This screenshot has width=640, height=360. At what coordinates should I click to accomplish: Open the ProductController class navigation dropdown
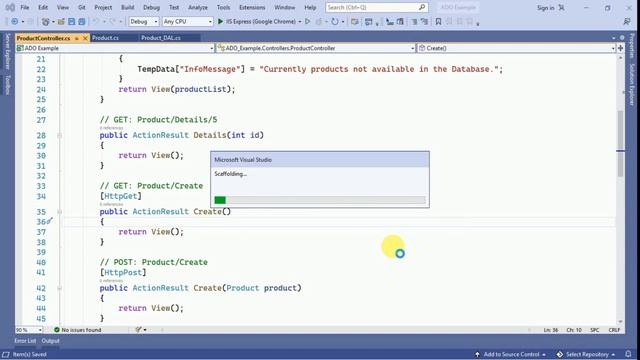[x=316, y=48]
